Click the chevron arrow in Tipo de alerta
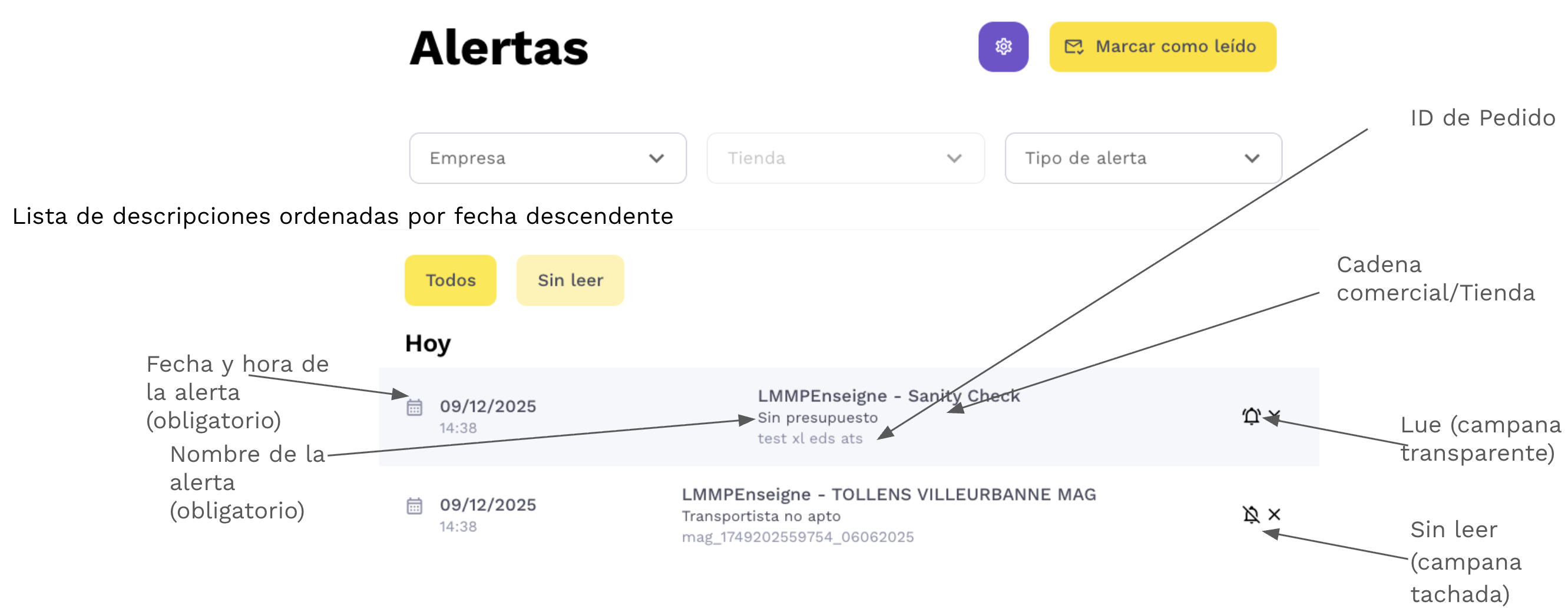The width and height of the screenshot is (1568, 615). [1252, 158]
